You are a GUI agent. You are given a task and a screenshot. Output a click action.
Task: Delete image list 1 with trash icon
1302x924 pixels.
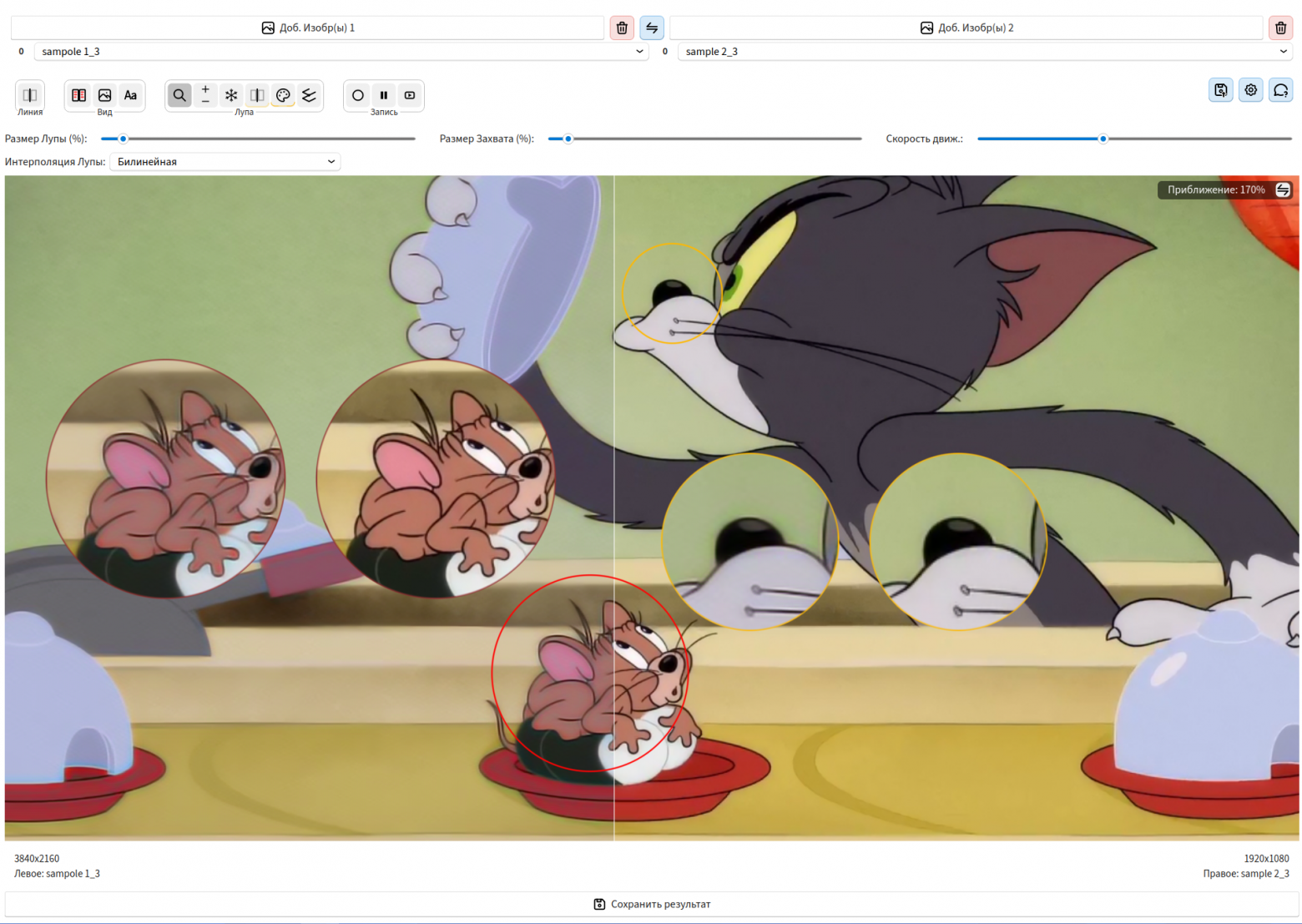tap(622, 28)
